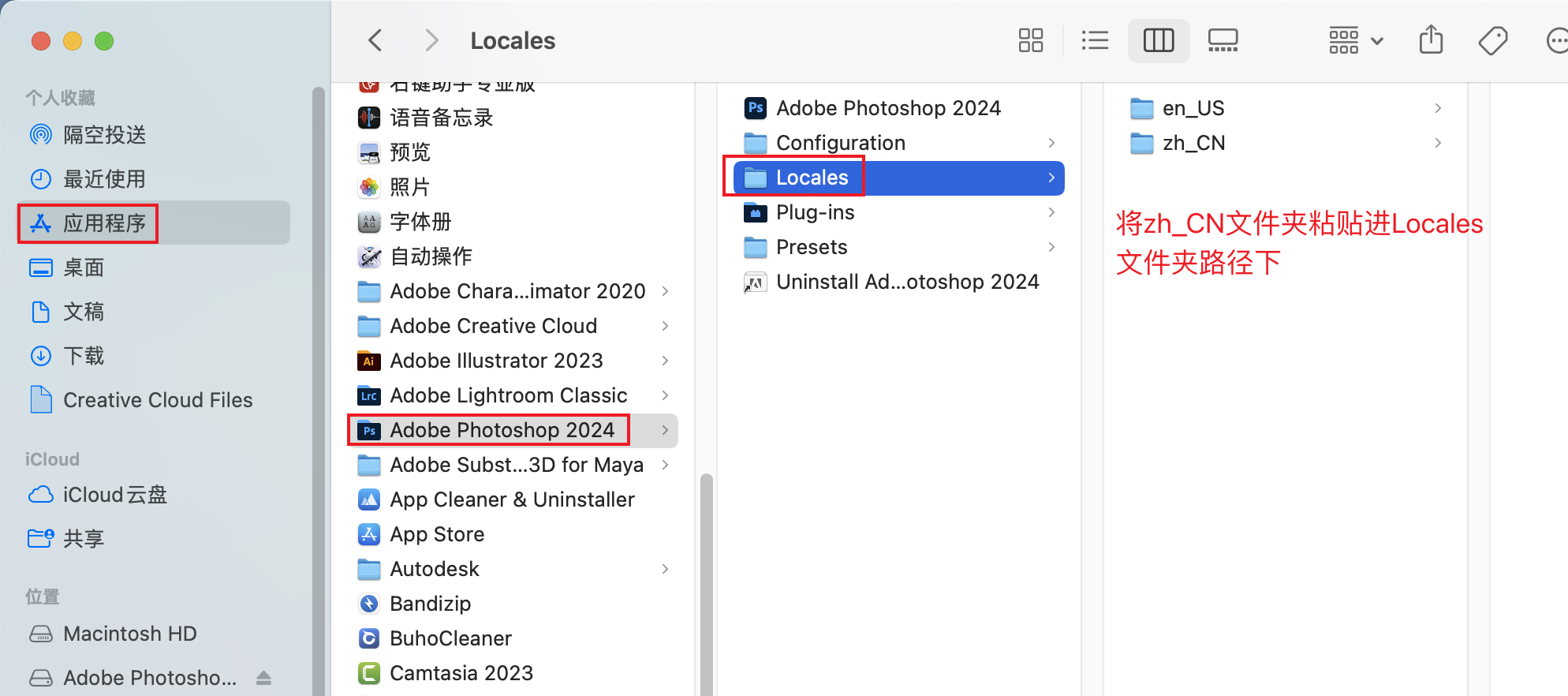Open the group-by options dropdown

point(1356,40)
